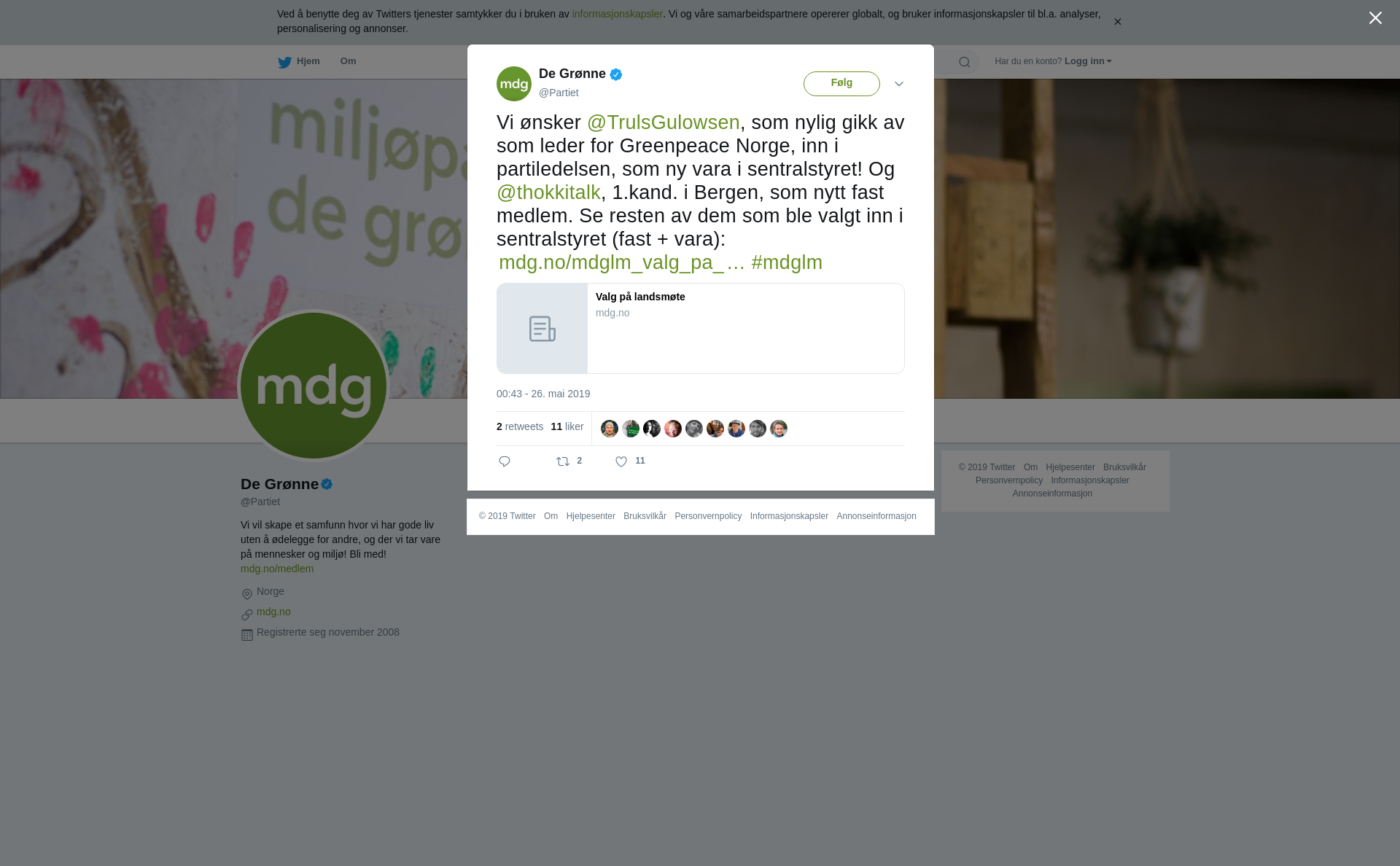Image resolution: width=1400 pixels, height=866 pixels.
Task: View the 2 retweets list
Action: point(520,426)
